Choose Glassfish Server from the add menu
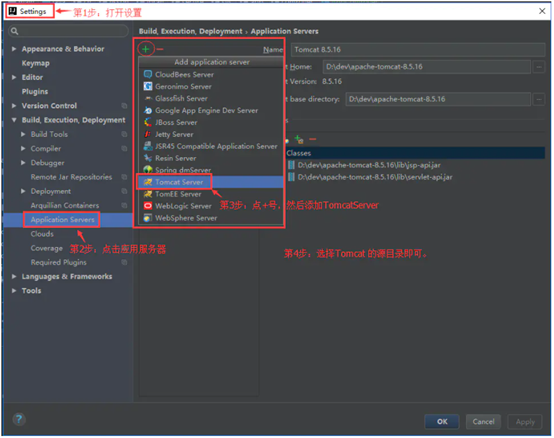 211,98
